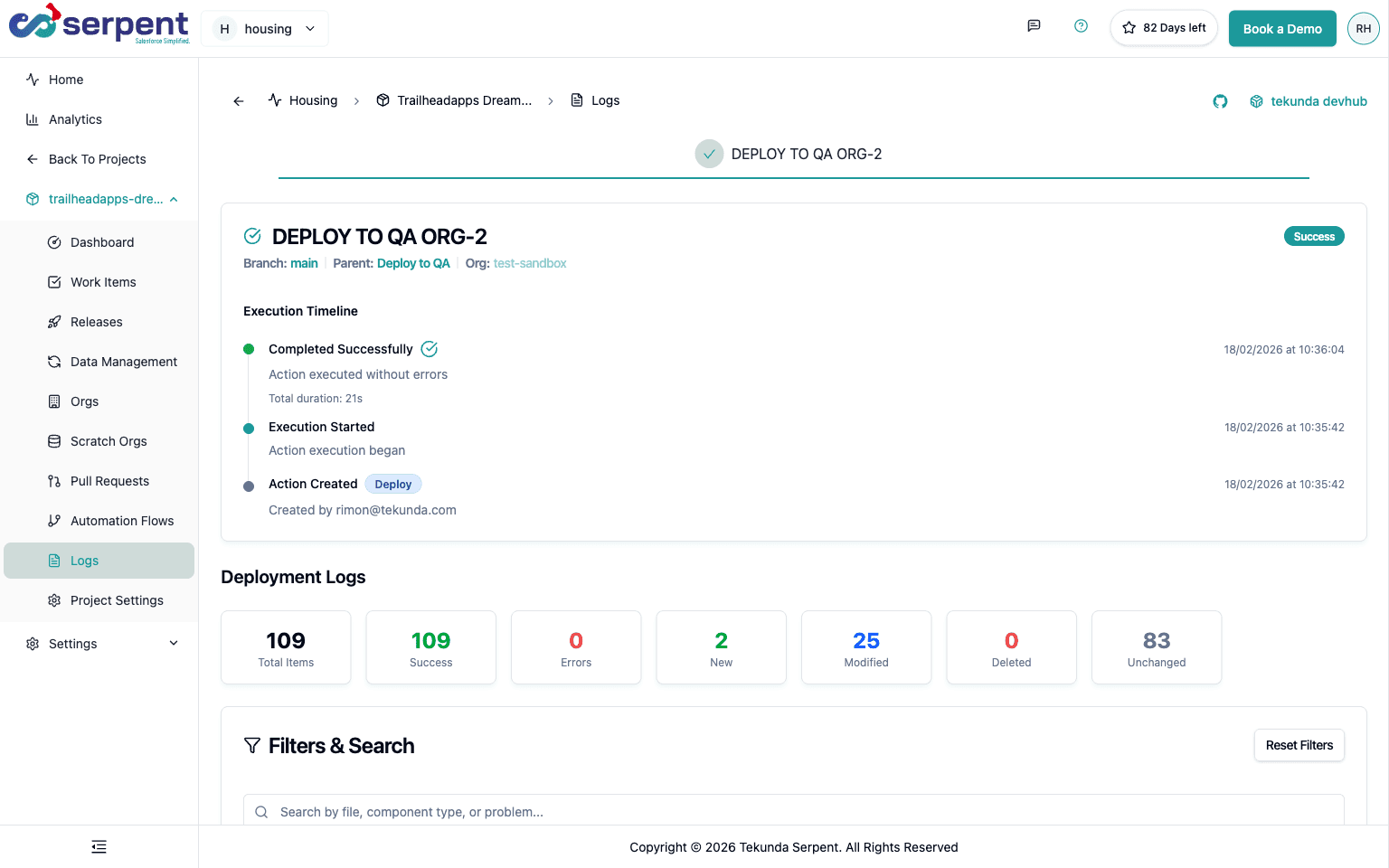This screenshot has width=1389, height=868.
Task: Select the Modified count card
Action: click(x=865, y=647)
